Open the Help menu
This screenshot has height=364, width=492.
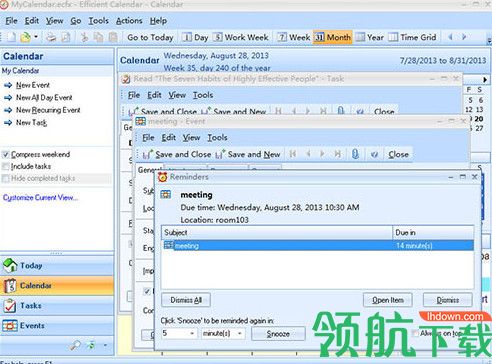(158, 21)
